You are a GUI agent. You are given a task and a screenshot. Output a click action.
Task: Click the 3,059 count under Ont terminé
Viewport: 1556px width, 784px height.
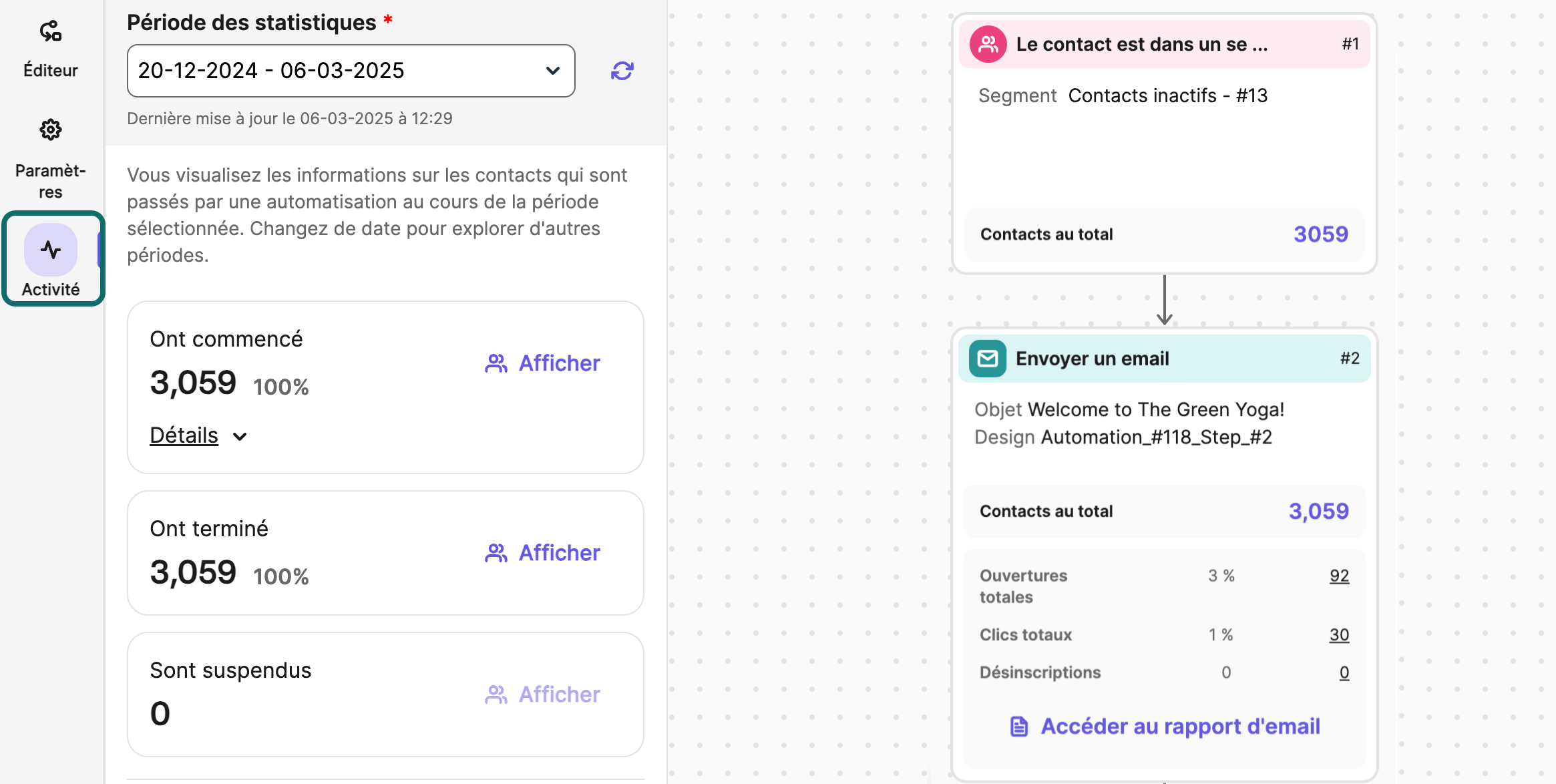point(193,572)
